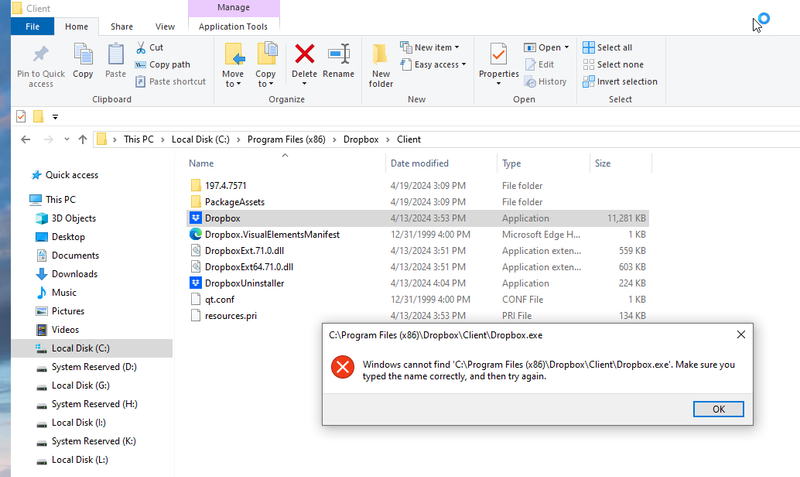Click This PC in address bar

click(x=139, y=139)
